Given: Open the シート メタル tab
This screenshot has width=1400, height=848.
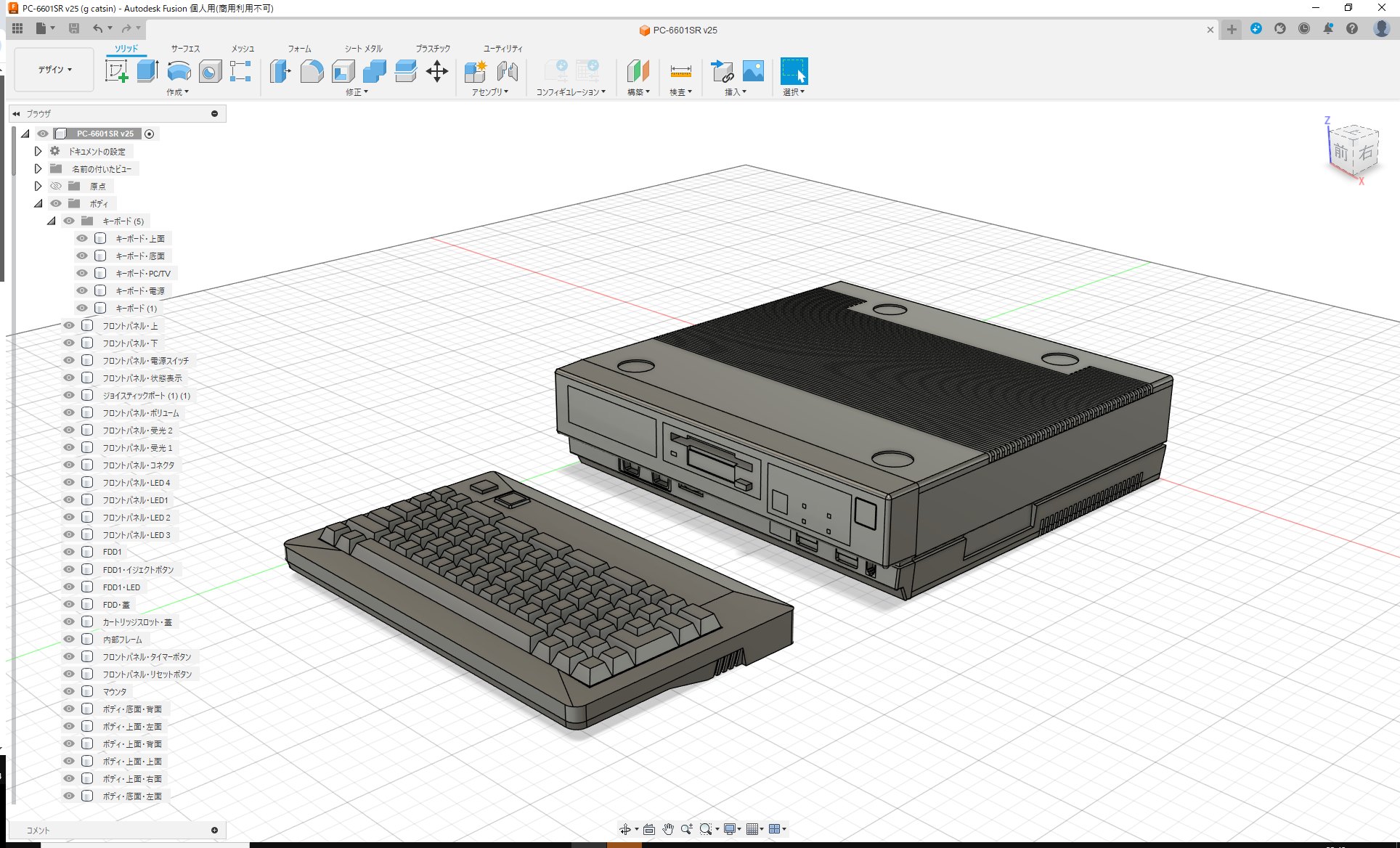Looking at the screenshot, I should tap(362, 48).
